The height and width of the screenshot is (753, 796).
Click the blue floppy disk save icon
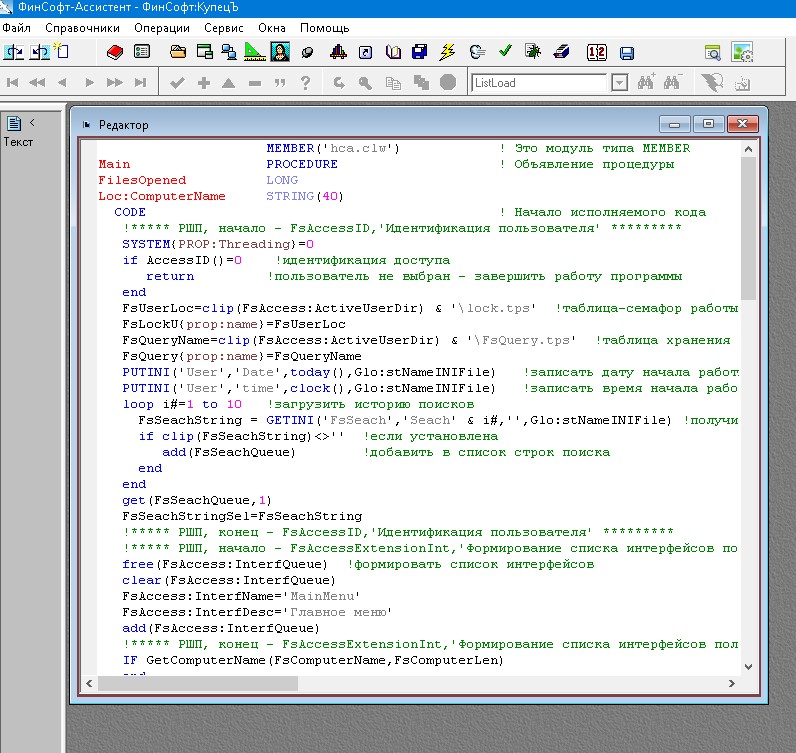click(627, 52)
